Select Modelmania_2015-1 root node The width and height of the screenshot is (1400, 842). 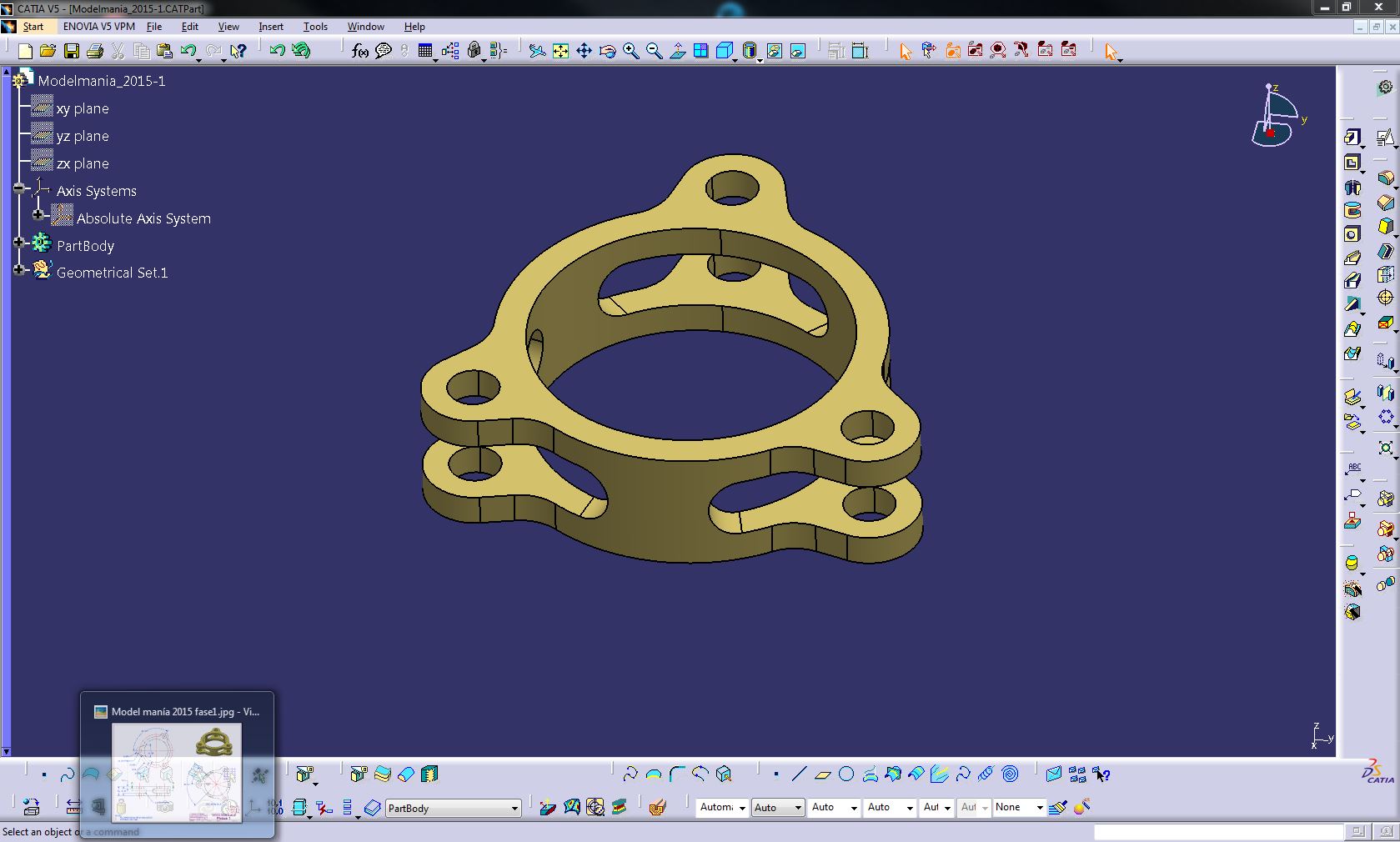(x=102, y=81)
